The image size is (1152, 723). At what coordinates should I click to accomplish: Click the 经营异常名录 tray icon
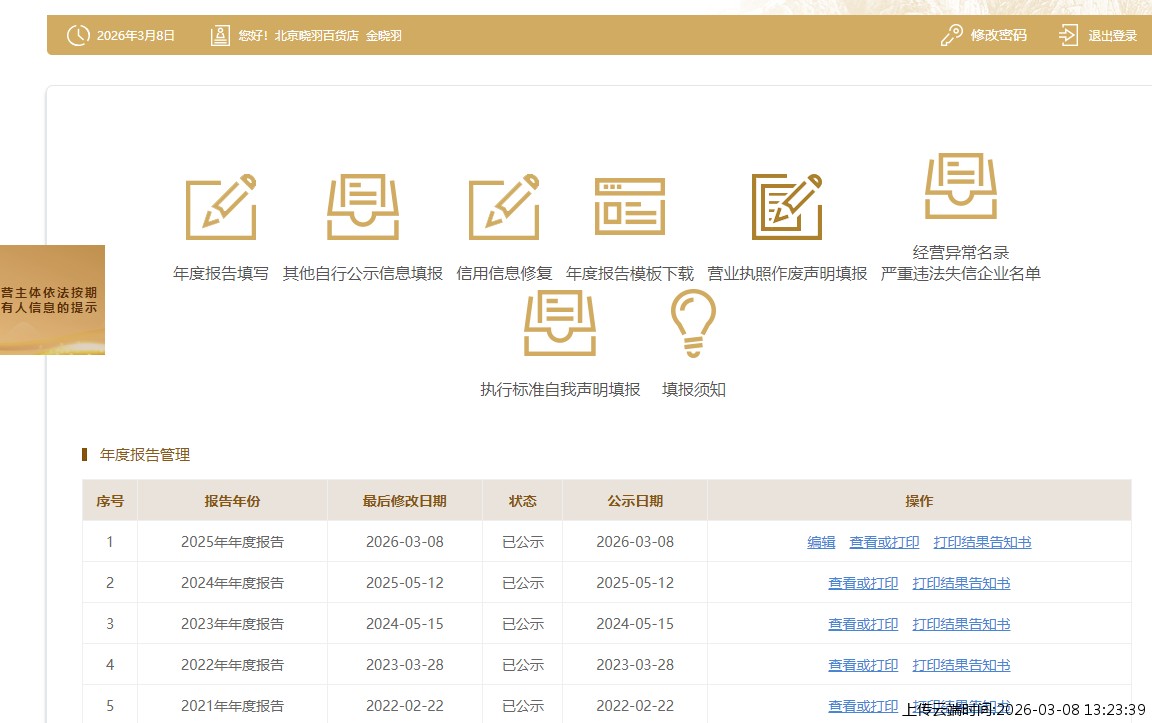coord(961,186)
